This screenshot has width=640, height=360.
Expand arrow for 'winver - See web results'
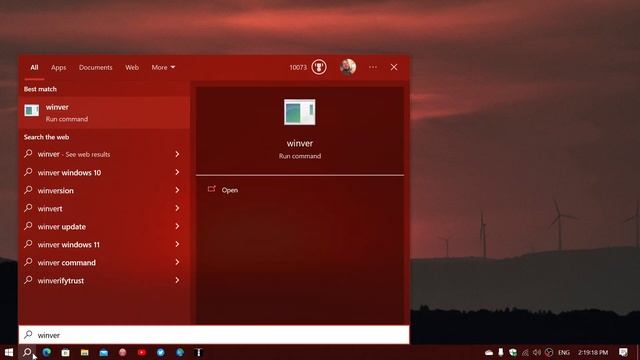tap(177, 154)
